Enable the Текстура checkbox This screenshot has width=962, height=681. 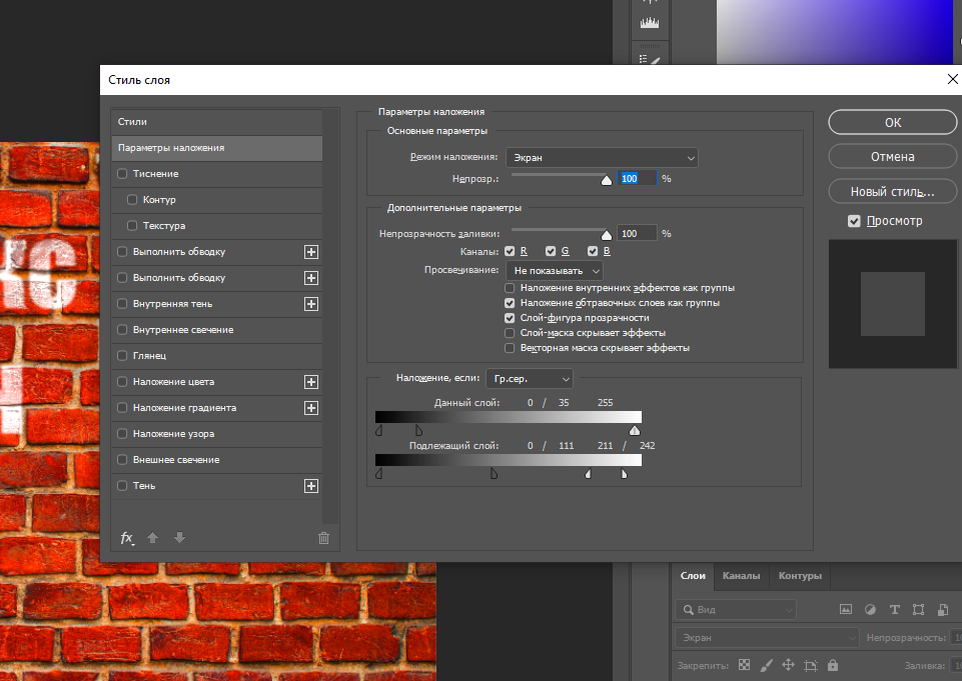[132, 226]
